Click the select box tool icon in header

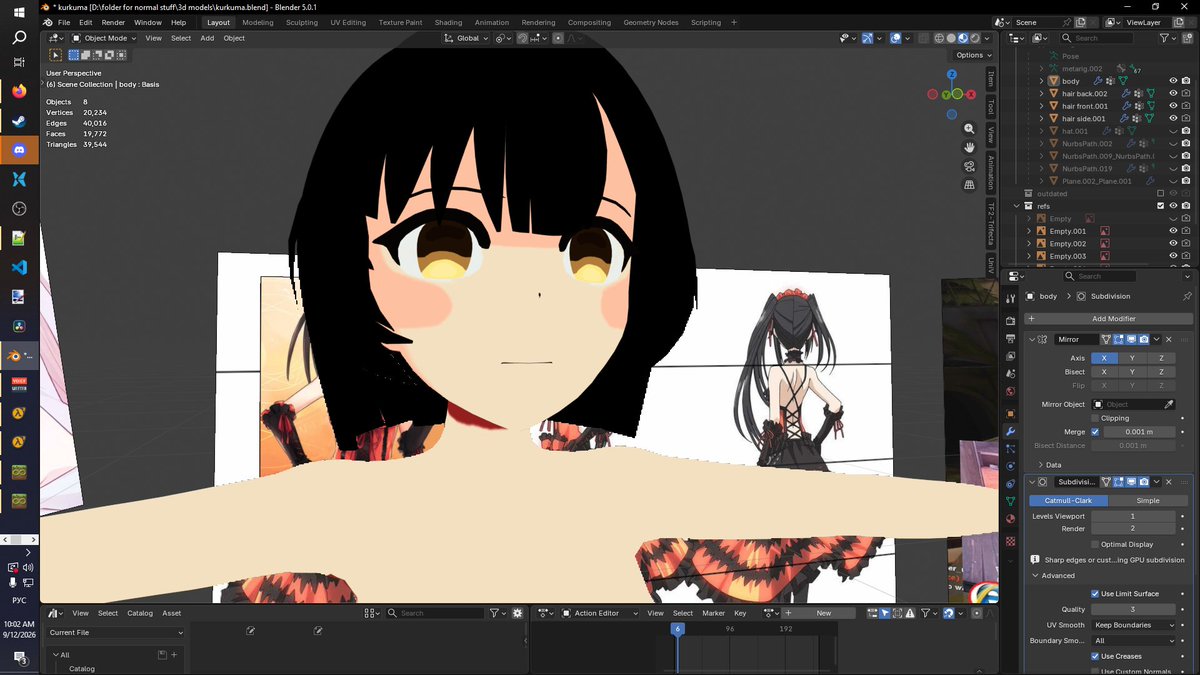tap(56, 56)
